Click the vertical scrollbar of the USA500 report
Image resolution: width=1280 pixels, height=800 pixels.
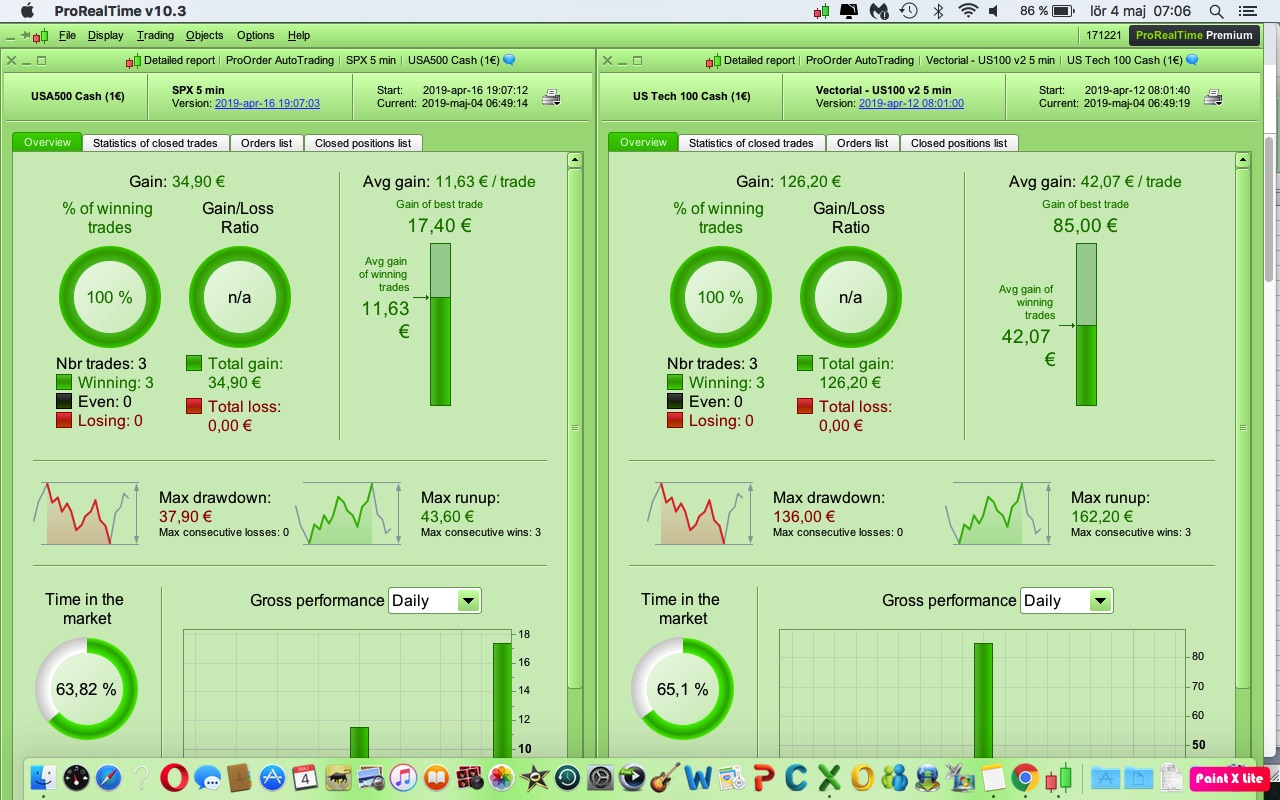[574, 427]
